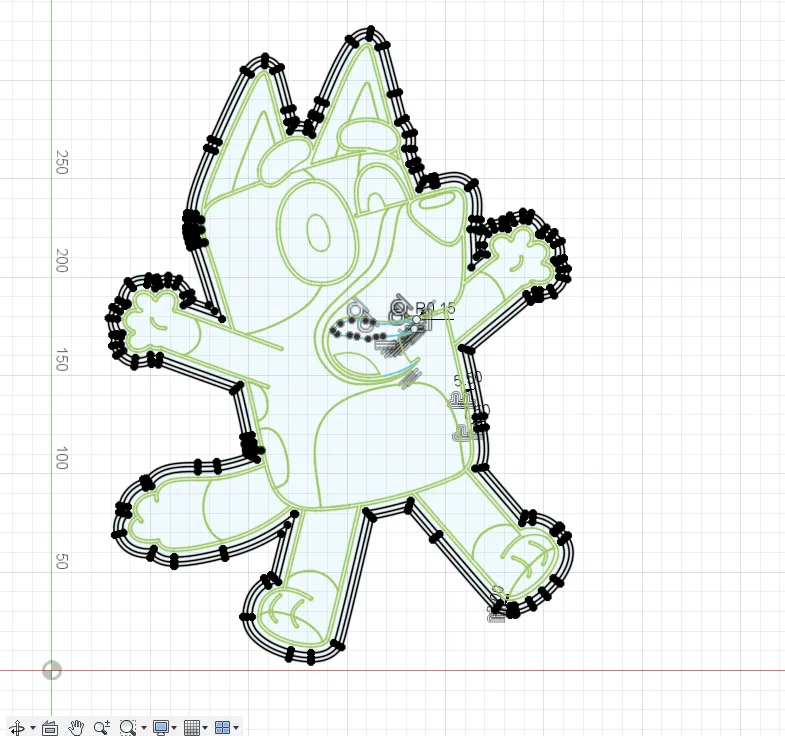
Task: Select the 5.50 dimension label
Action: click(x=468, y=380)
